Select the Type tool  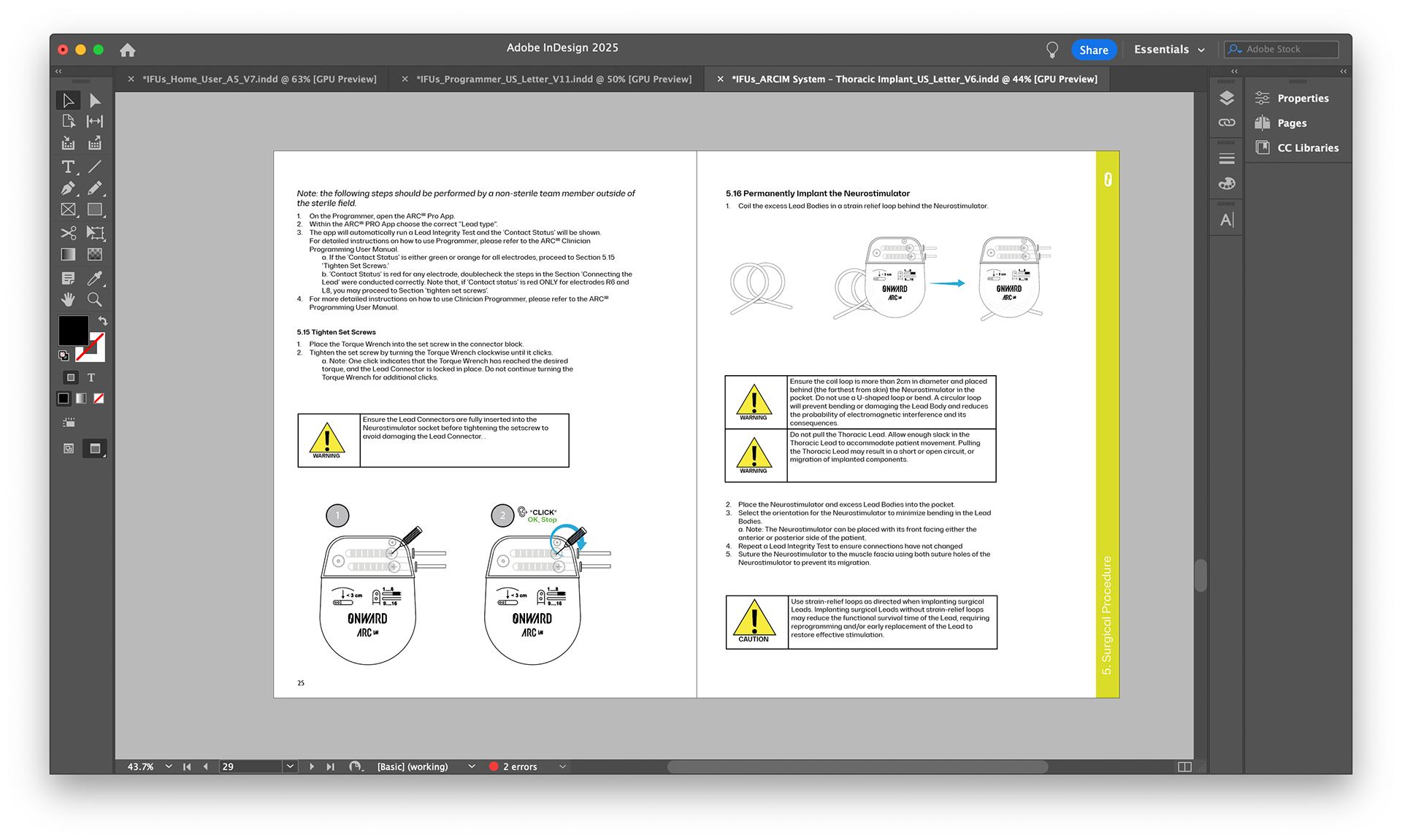[x=69, y=167]
